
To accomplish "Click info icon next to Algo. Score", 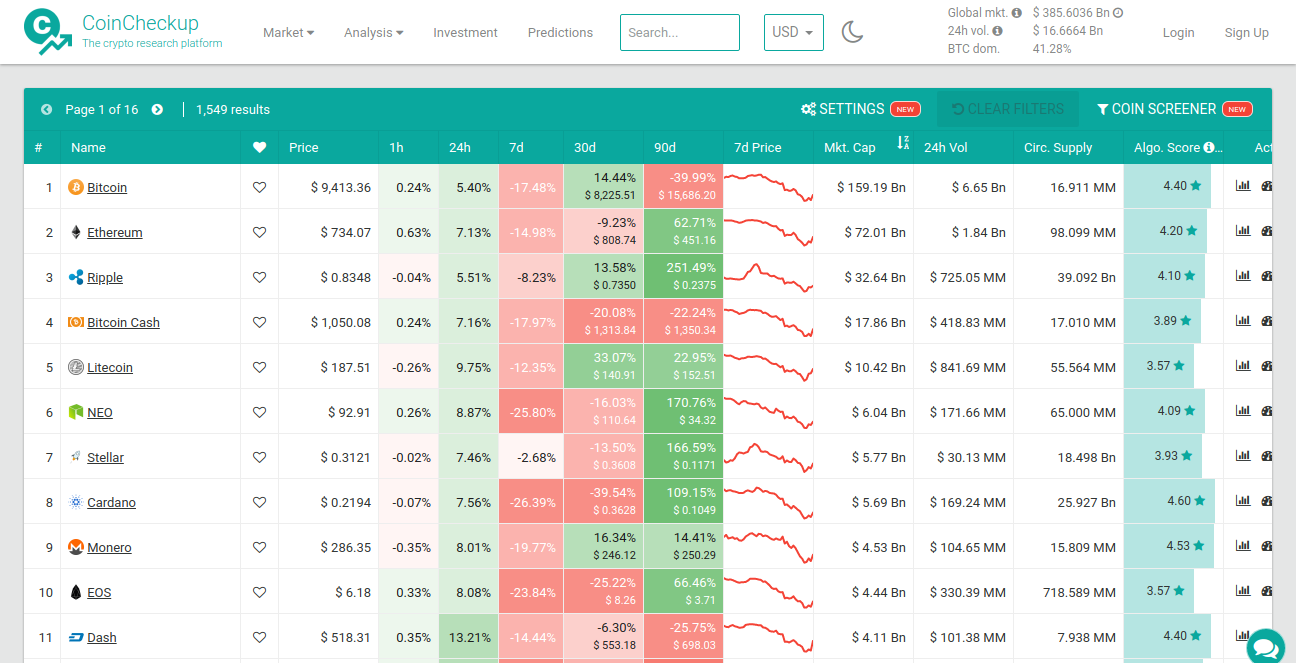I will (1209, 147).
